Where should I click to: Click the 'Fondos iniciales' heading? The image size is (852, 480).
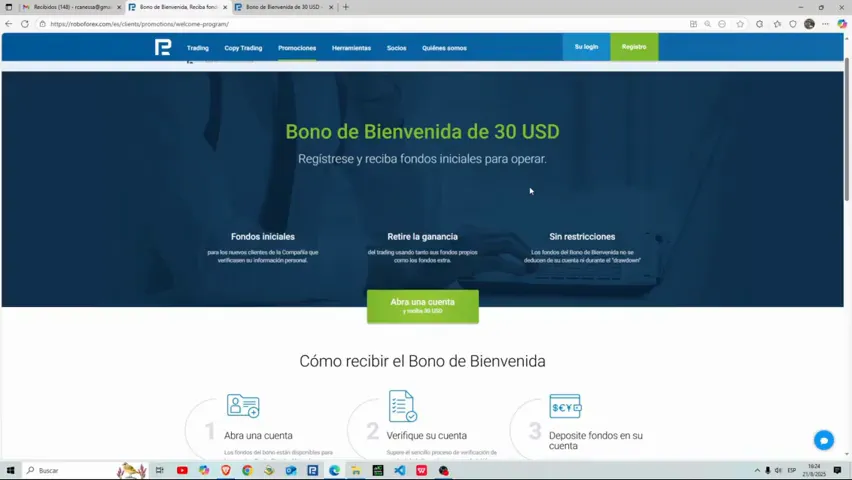(263, 236)
